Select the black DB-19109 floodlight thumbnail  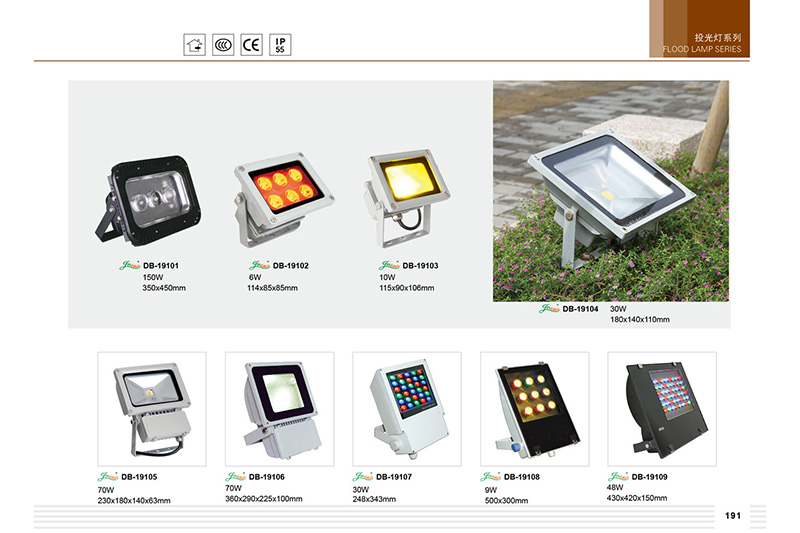tap(662, 409)
